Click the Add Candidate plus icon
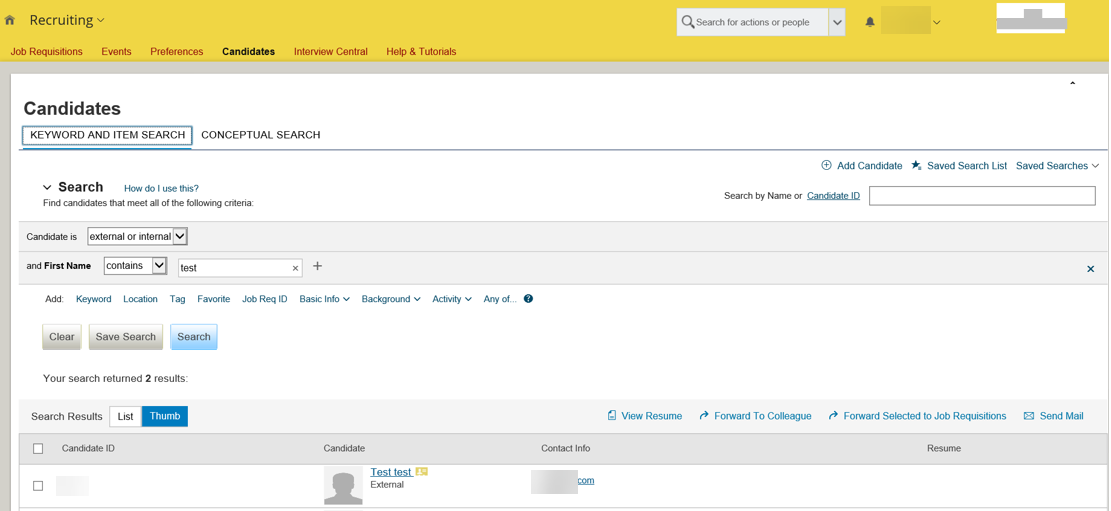 (826, 165)
